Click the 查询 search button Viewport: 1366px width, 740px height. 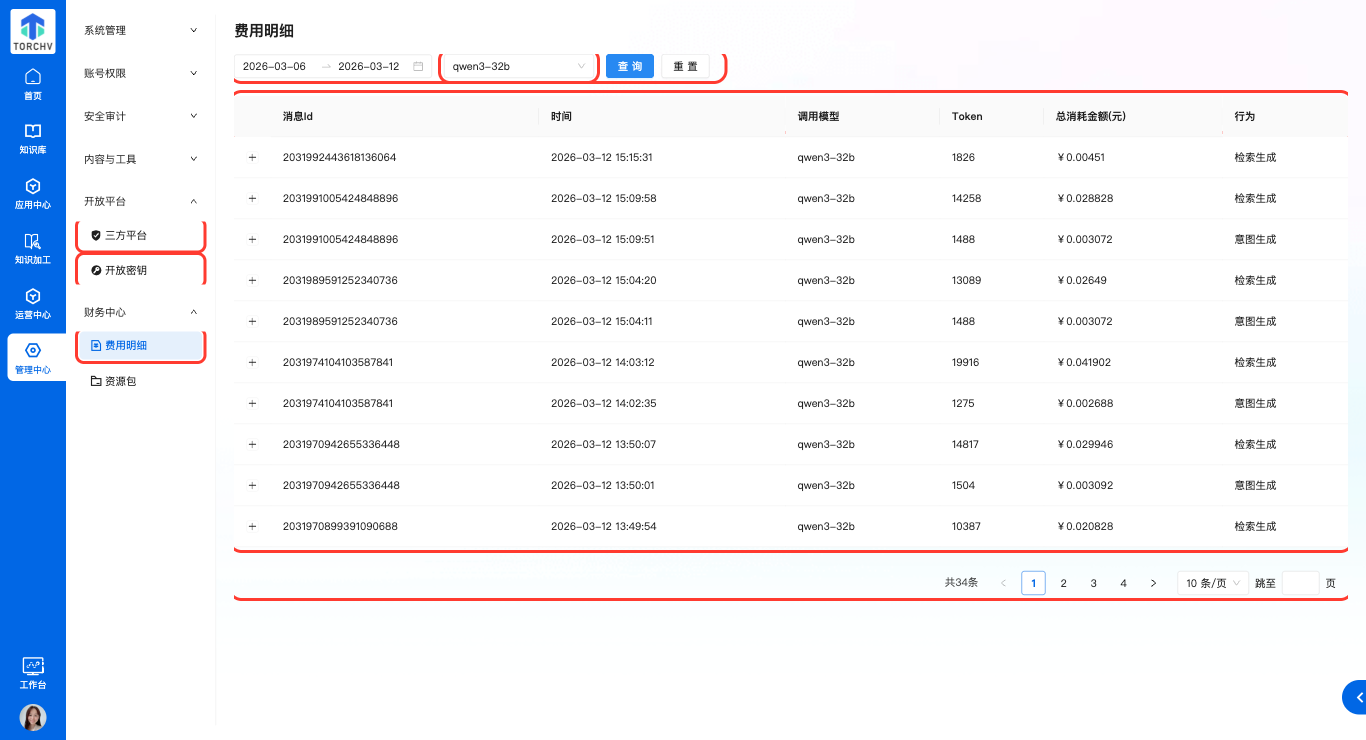click(x=630, y=67)
